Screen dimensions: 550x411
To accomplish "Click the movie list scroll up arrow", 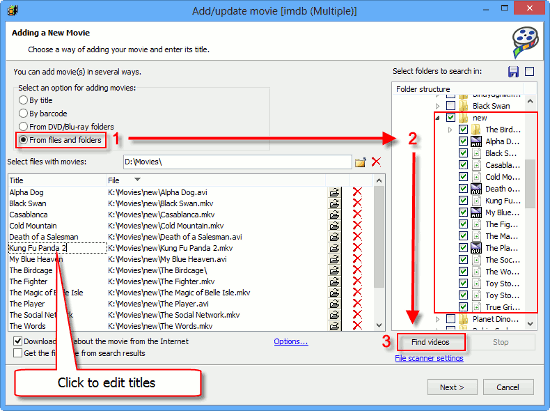I will pos(379,181).
